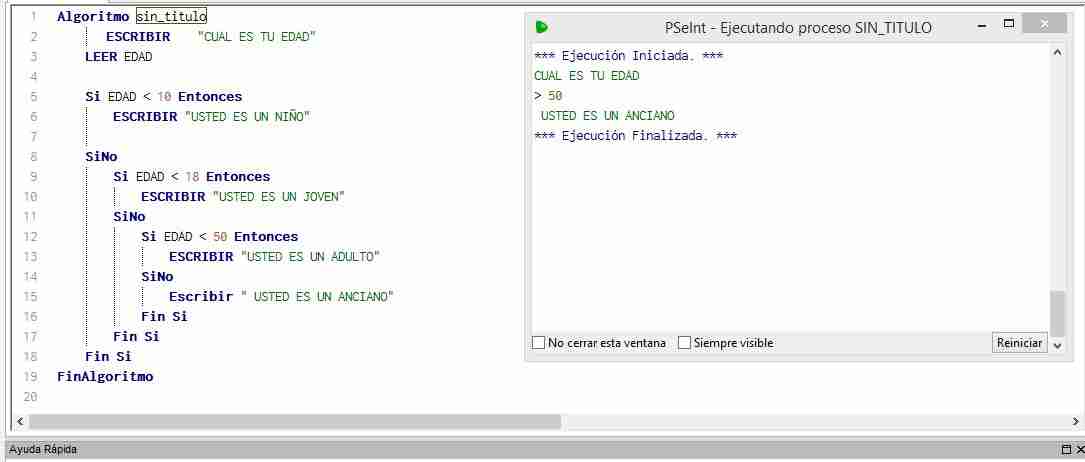Screen dimensions: 1085x462
Task: Maximize the PSeInt execution window
Action: [x=1009, y=24]
